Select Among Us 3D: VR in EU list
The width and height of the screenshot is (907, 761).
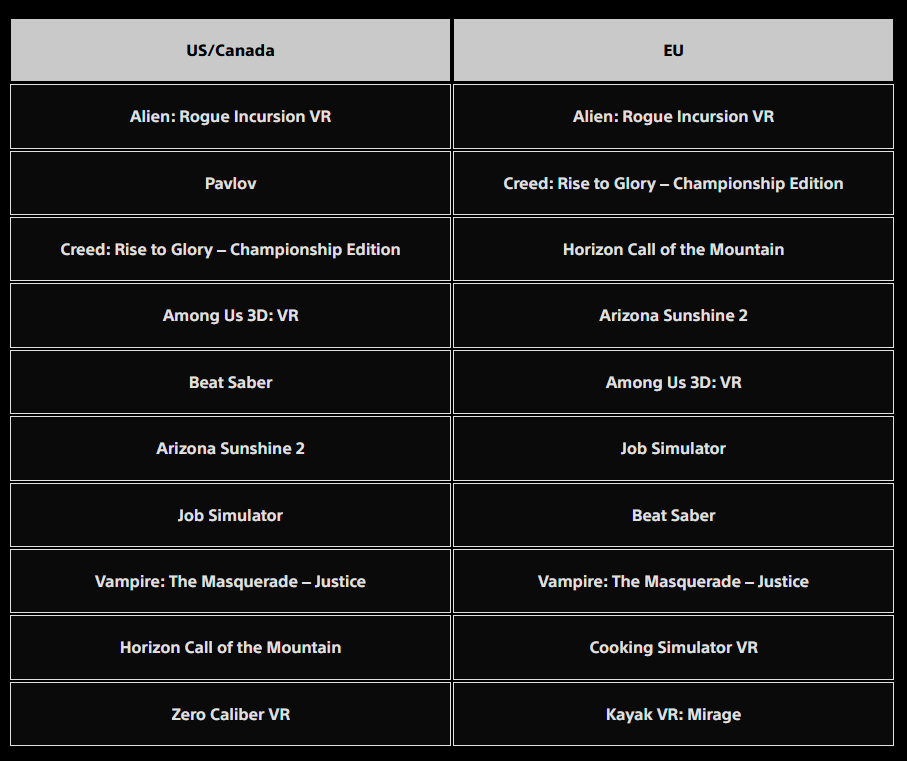coord(673,382)
